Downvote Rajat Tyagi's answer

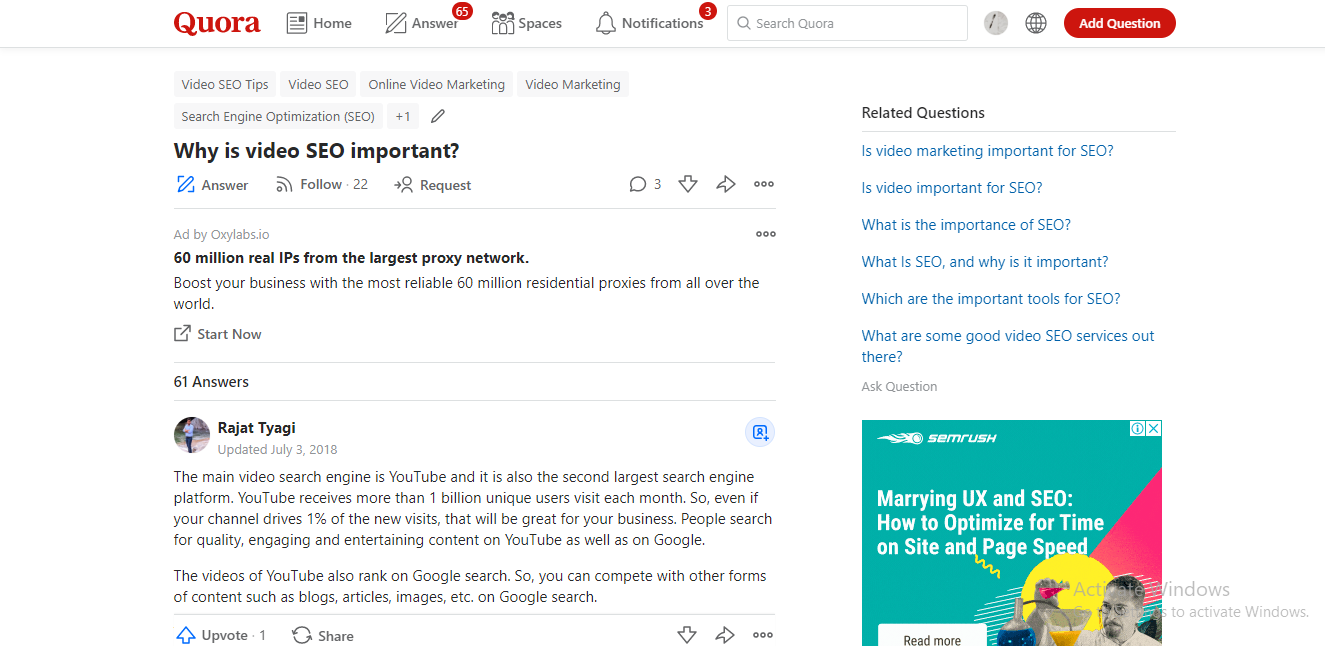[x=687, y=635]
